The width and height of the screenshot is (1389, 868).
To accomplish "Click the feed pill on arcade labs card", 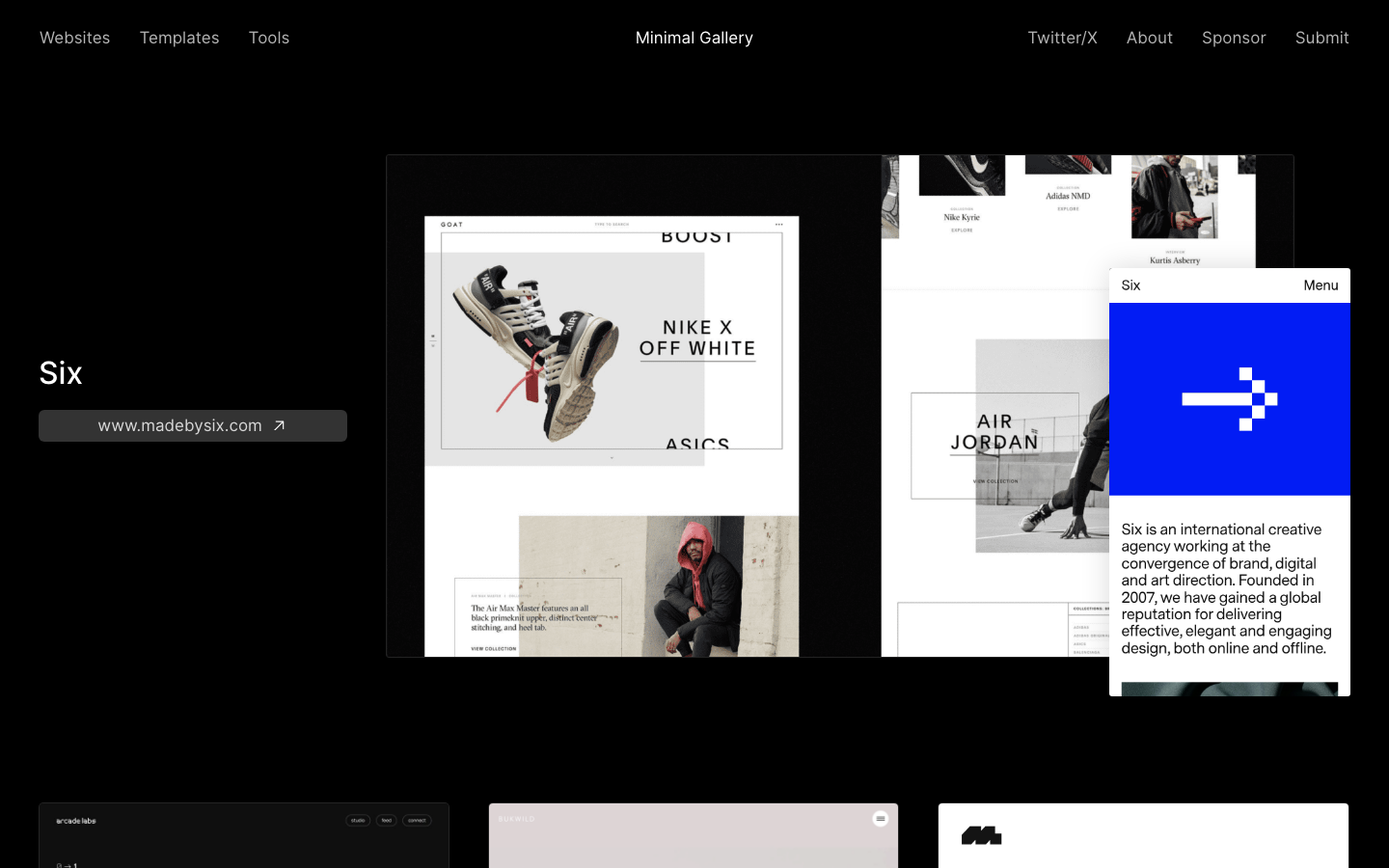I will [x=387, y=821].
